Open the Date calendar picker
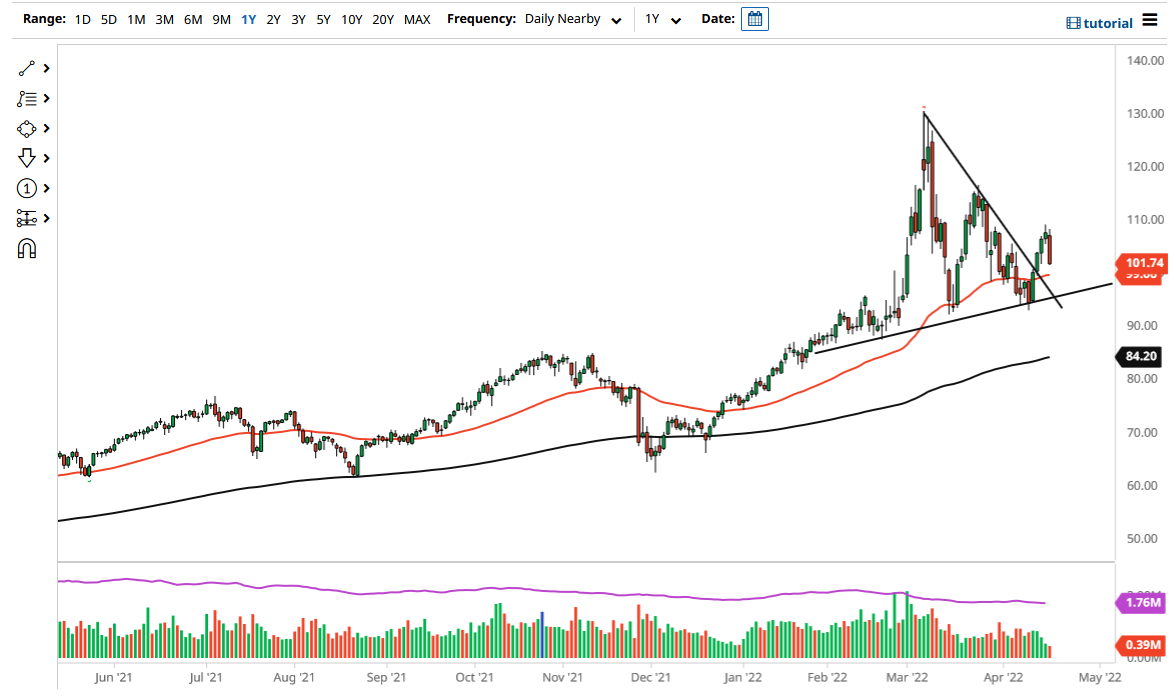 755,18
